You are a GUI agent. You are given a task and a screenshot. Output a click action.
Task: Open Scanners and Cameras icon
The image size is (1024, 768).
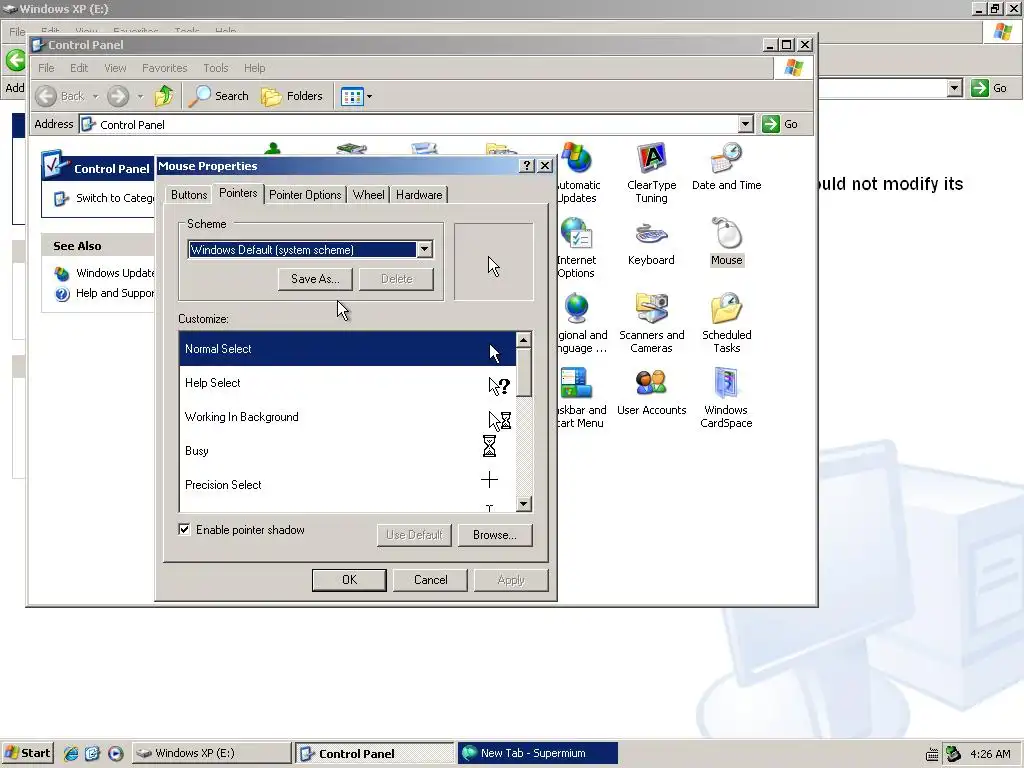pos(651,323)
